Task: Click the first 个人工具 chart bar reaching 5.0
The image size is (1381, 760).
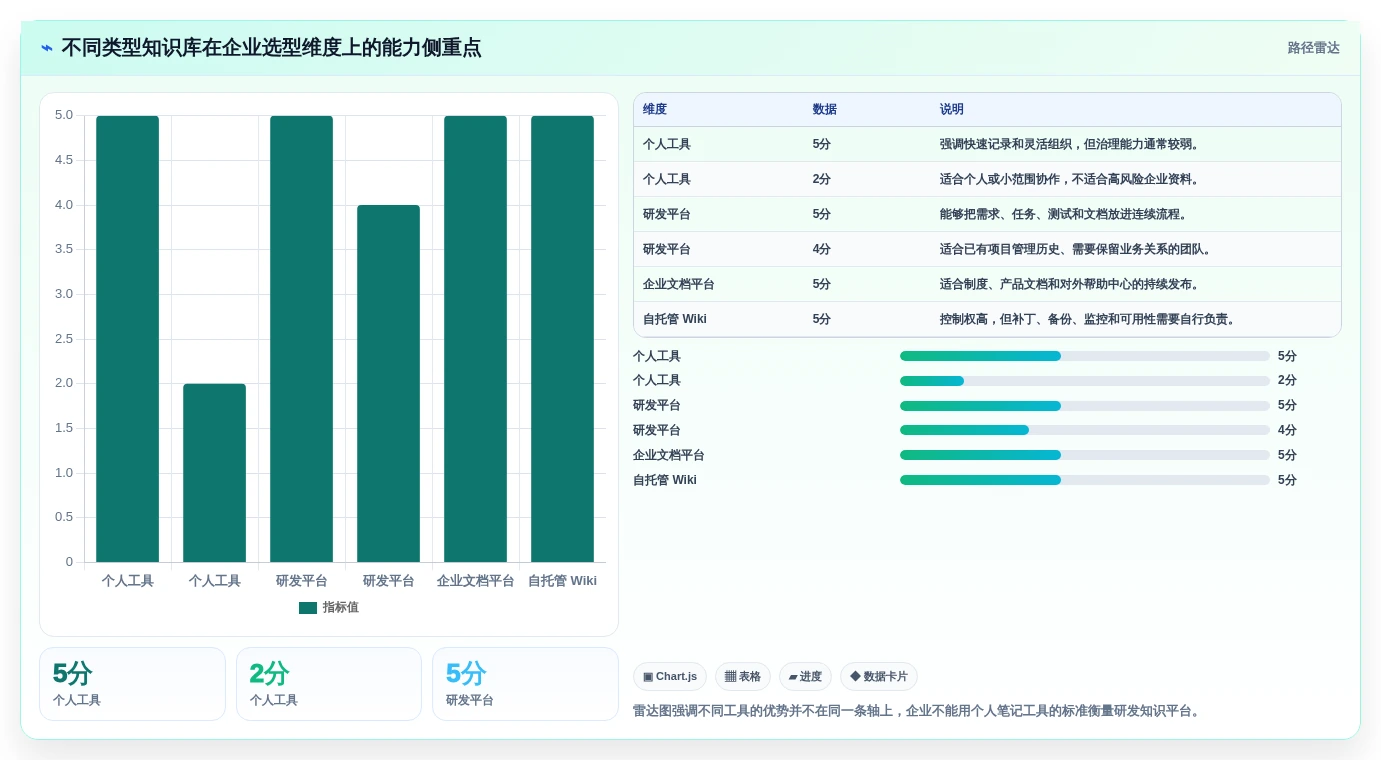Action: point(127,339)
